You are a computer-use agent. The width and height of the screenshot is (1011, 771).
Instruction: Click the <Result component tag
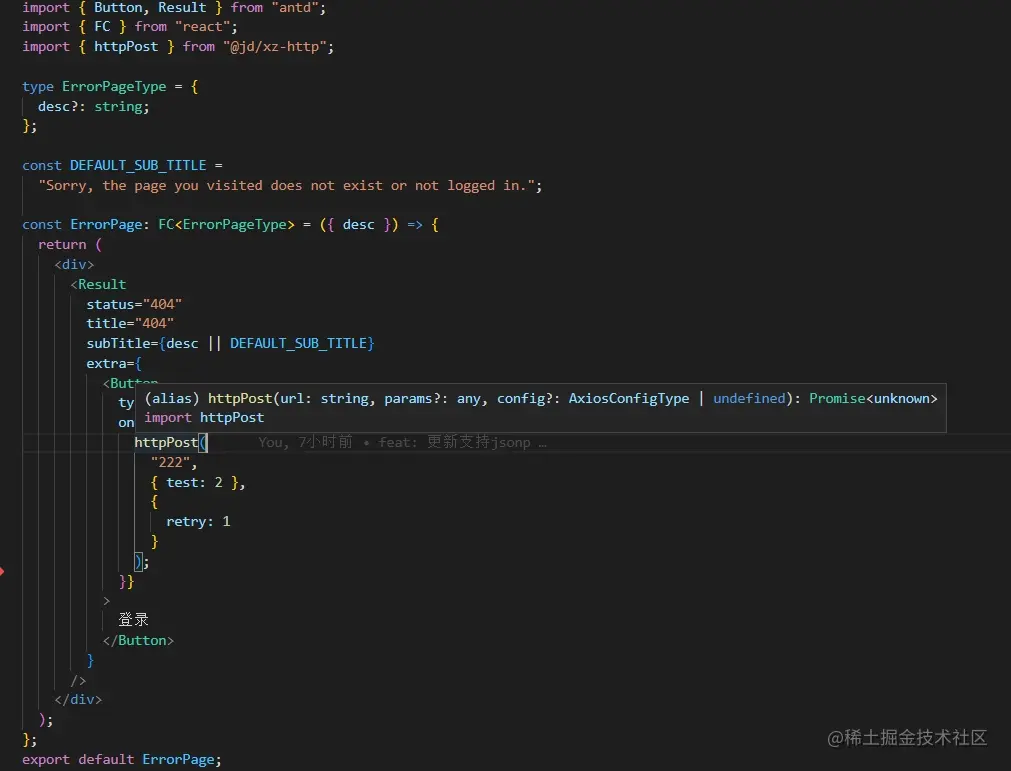[x=98, y=284]
